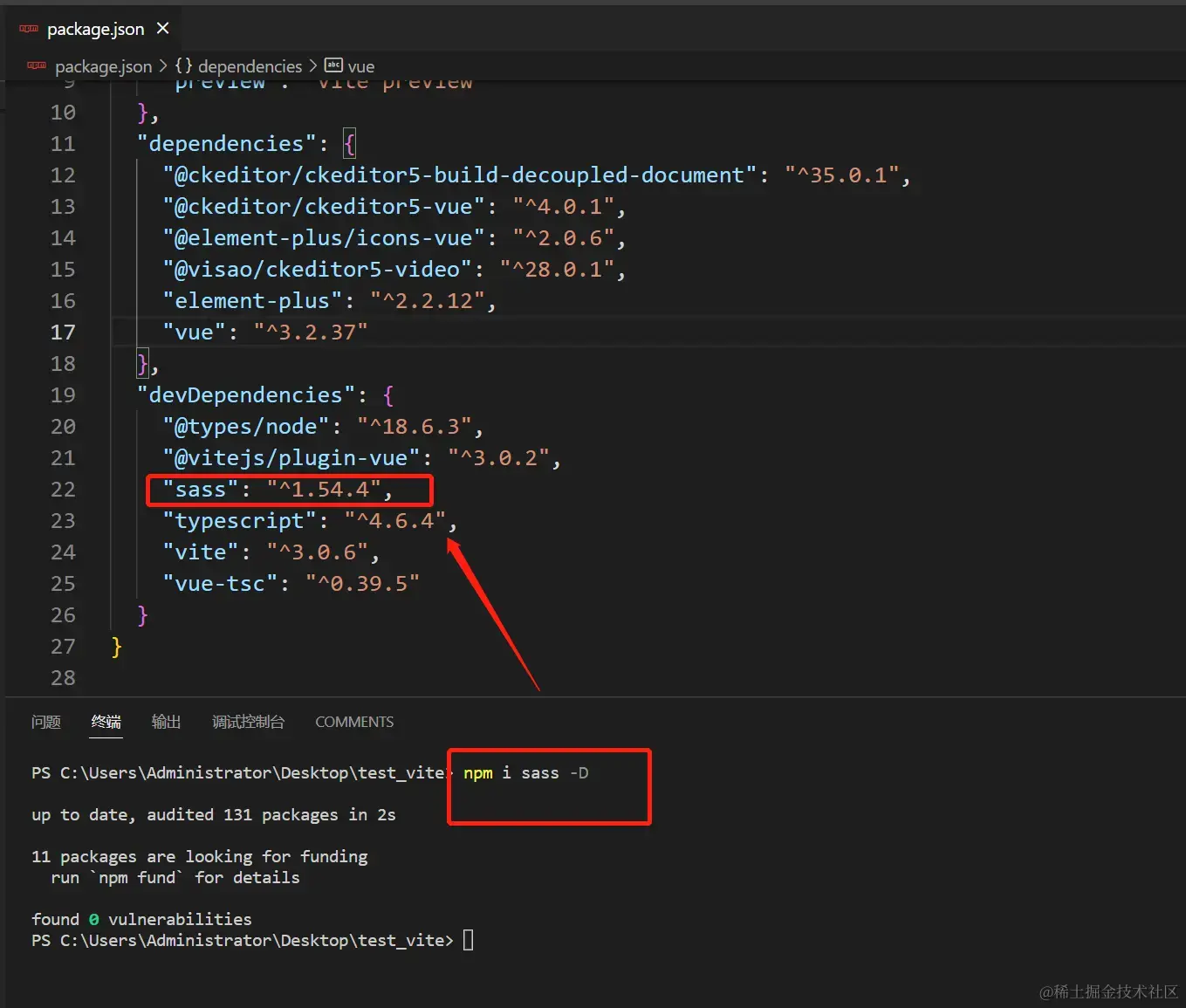Click the "dependencies" key text
Image resolution: width=1186 pixels, height=1008 pixels.
227,144
